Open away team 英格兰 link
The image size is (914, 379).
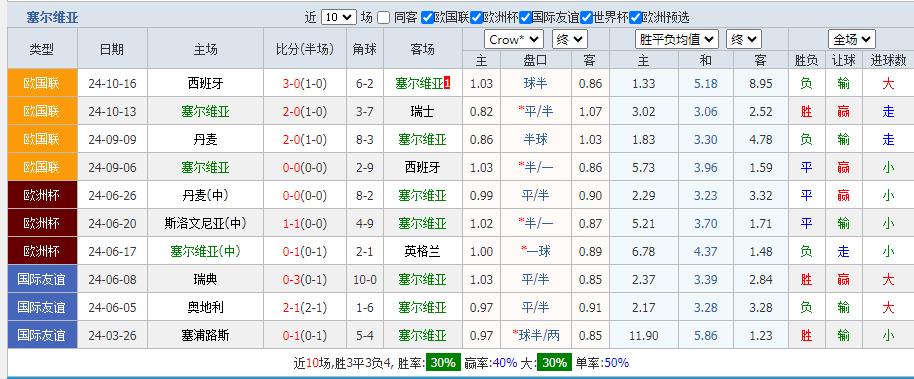point(423,251)
